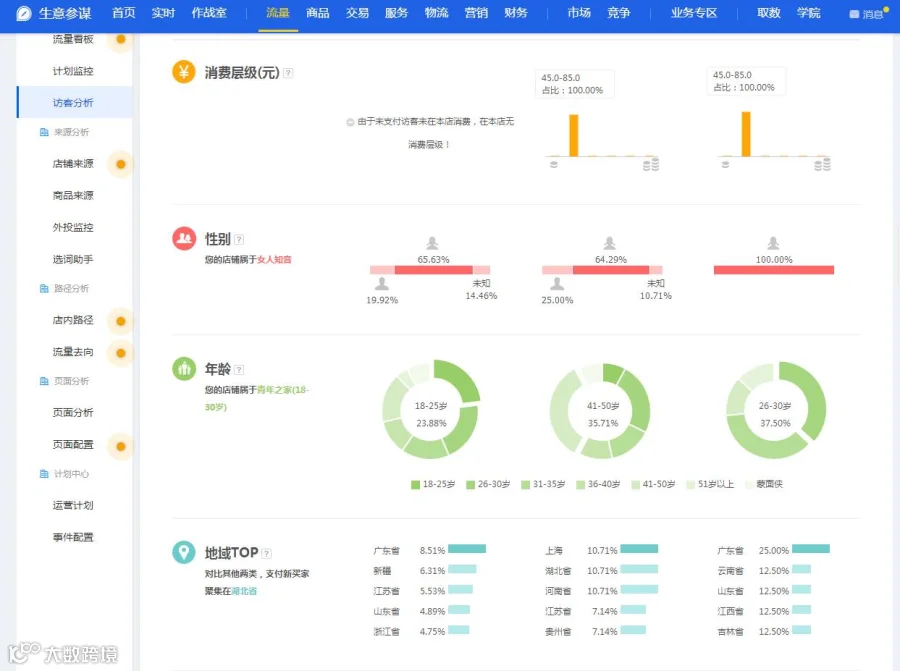Image resolution: width=900 pixels, height=671 pixels.
Task: Select 访客分析 in sidebar
Action: click(x=73, y=103)
